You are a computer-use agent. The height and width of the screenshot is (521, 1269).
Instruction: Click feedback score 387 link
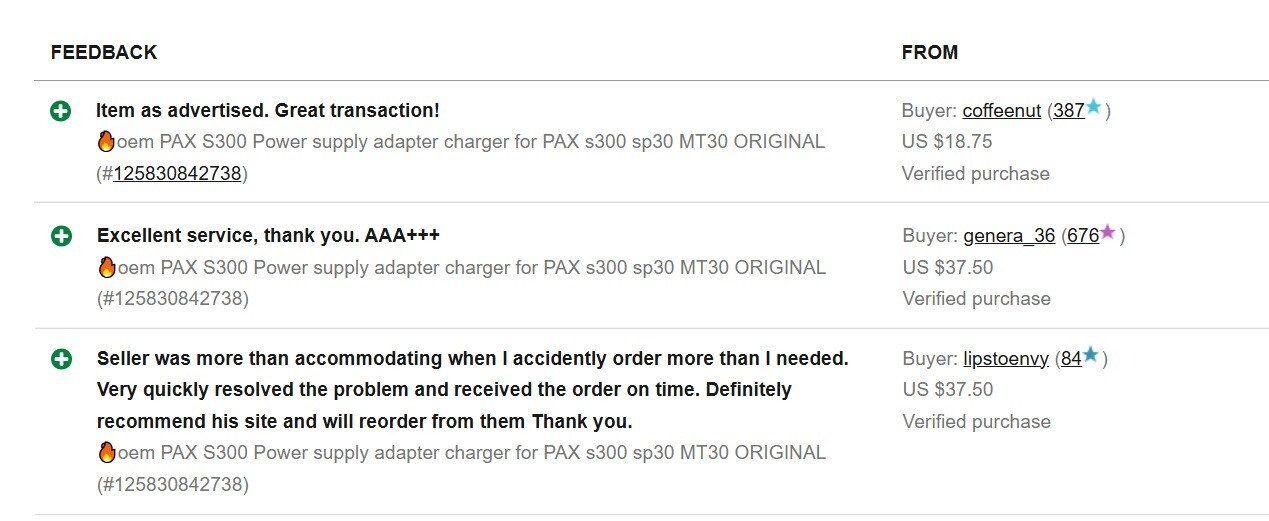(x=1069, y=111)
